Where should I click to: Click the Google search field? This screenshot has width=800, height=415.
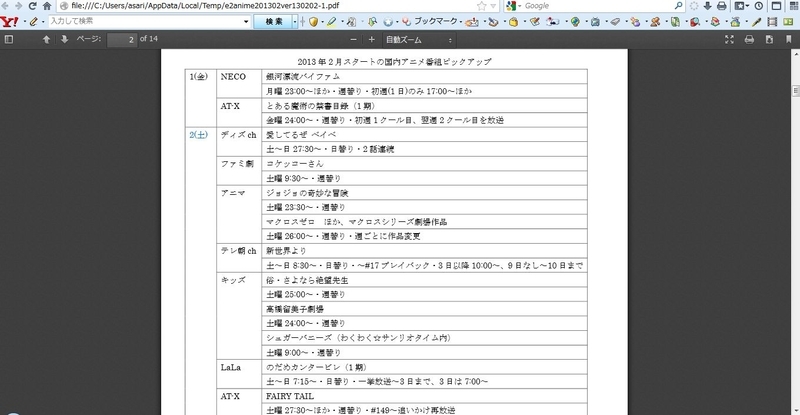pyautogui.click(x=597, y=6)
